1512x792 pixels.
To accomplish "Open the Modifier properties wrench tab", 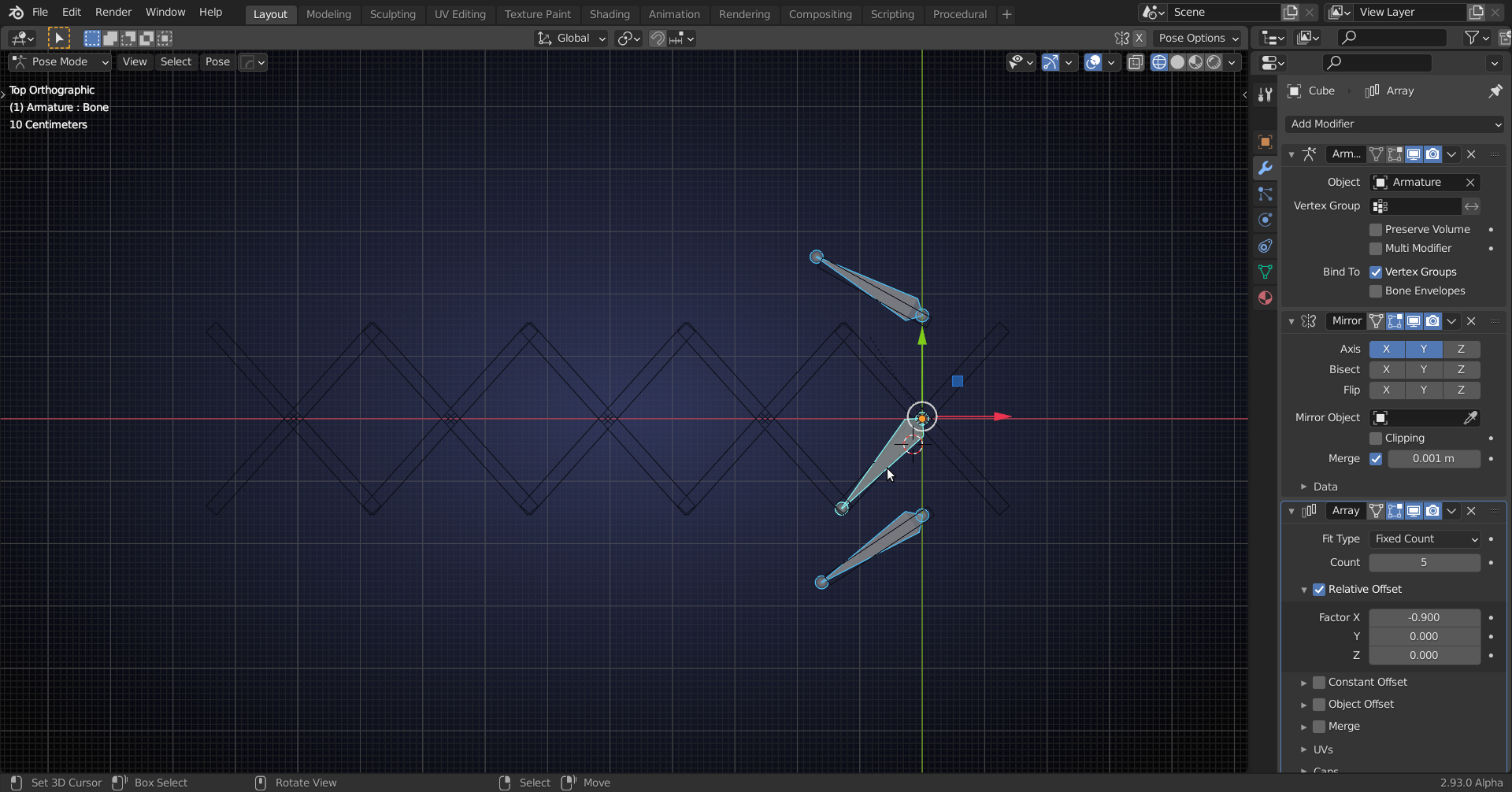I will coord(1265,168).
